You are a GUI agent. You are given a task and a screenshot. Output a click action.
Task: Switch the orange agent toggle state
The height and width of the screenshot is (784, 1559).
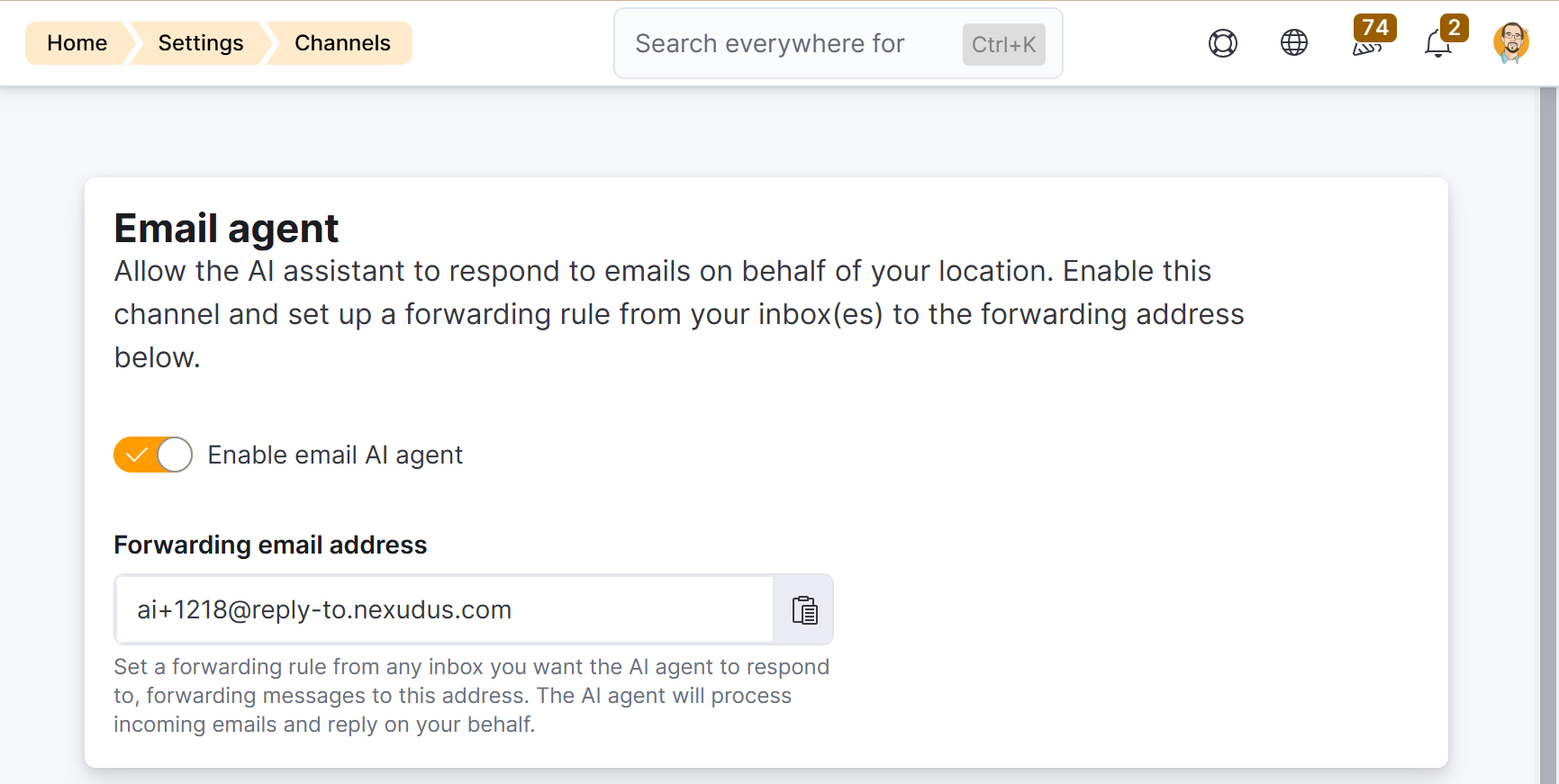(152, 455)
